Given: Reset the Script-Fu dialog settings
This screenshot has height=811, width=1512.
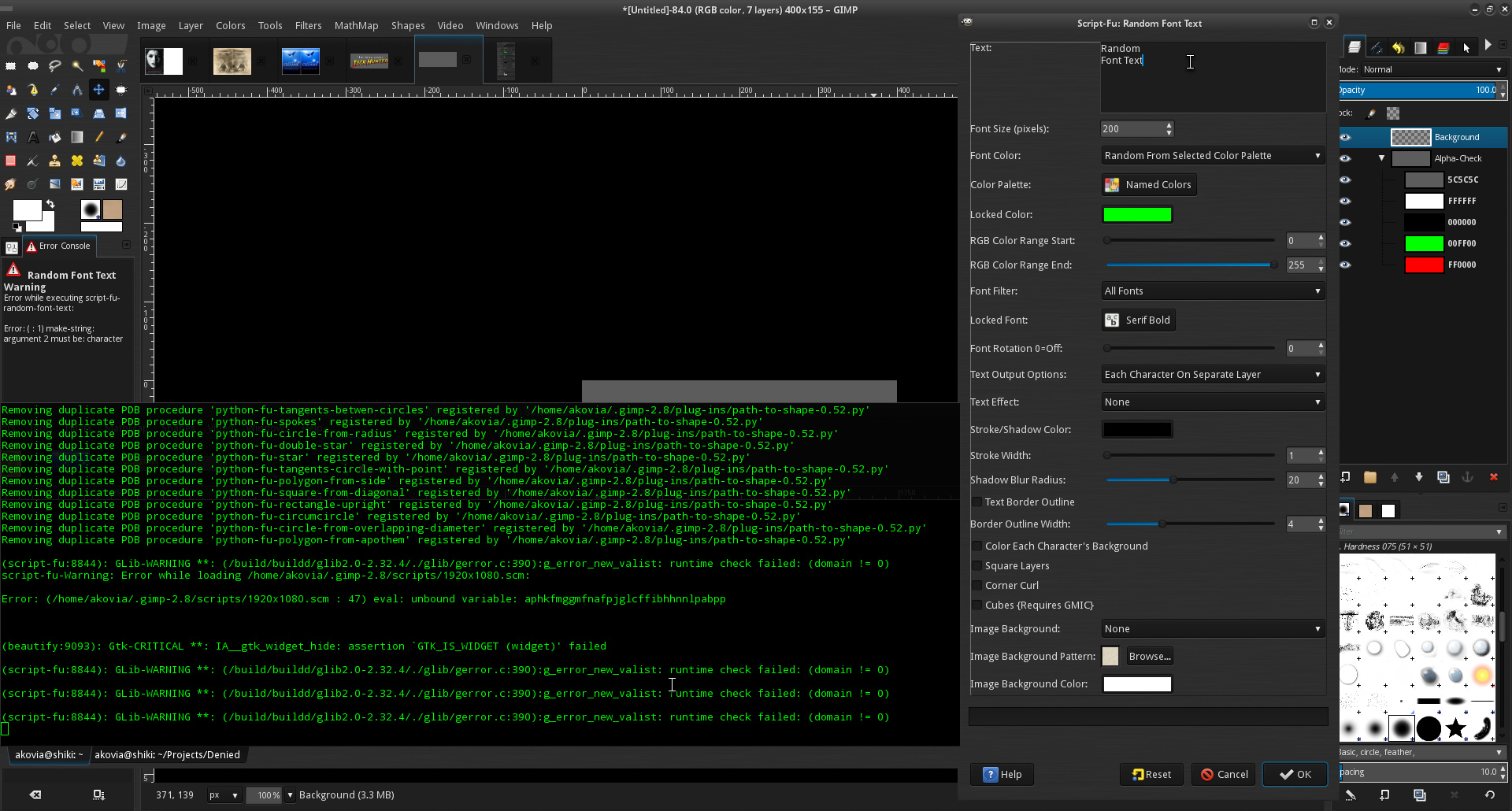Looking at the screenshot, I should point(1151,775).
